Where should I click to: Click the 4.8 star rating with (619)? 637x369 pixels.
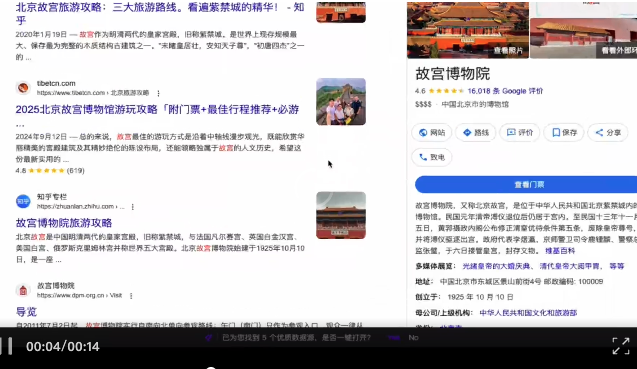pos(50,171)
